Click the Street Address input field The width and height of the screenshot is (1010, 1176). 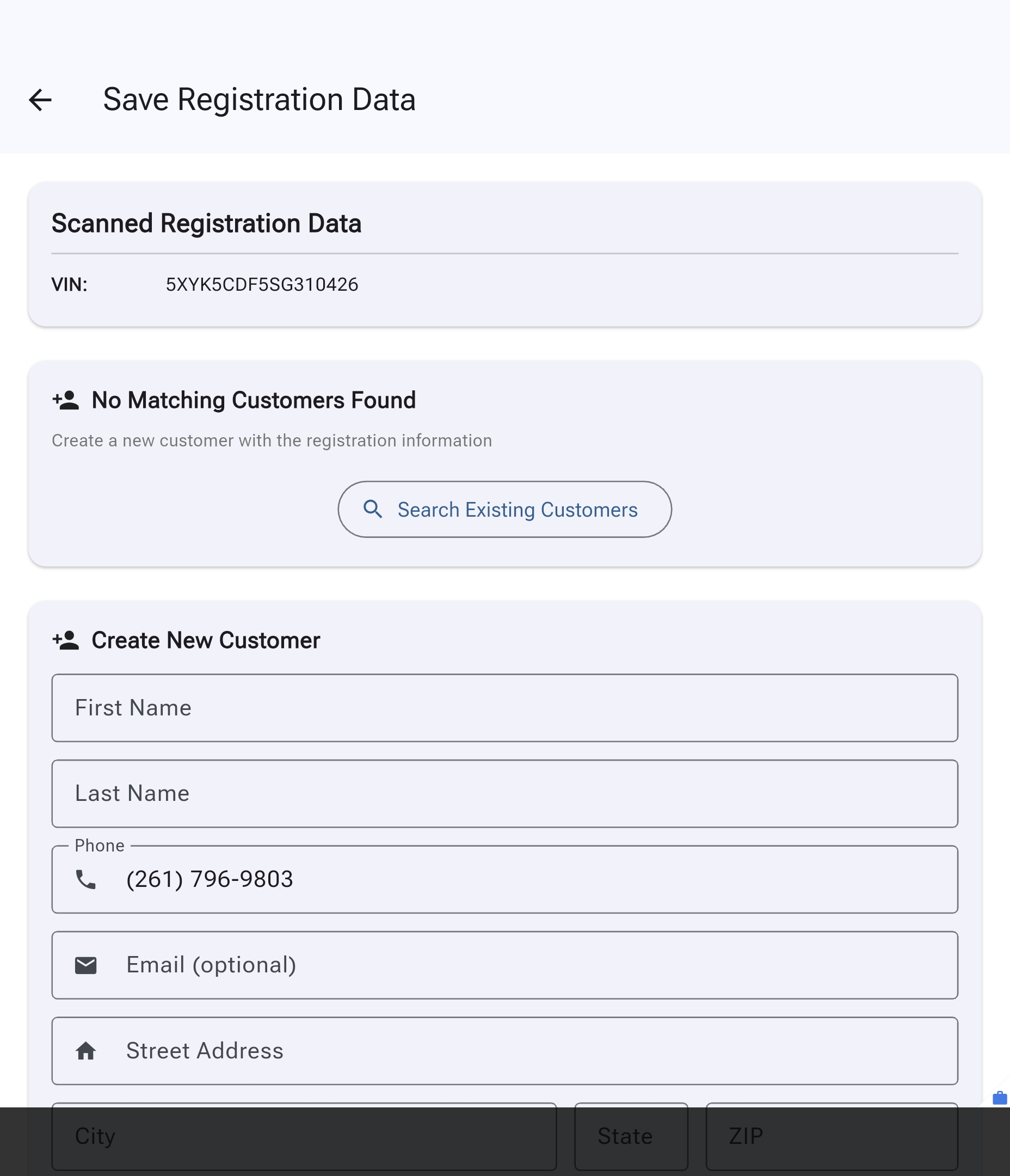504,1051
